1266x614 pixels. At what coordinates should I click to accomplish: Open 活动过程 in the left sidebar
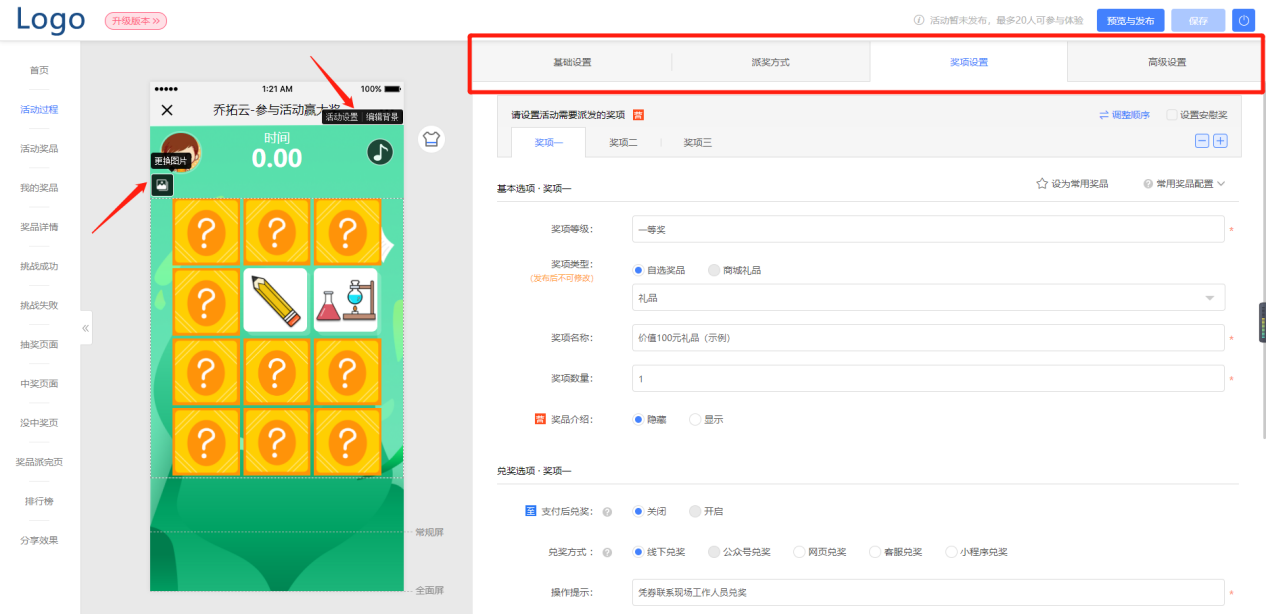tap(39, 109)
